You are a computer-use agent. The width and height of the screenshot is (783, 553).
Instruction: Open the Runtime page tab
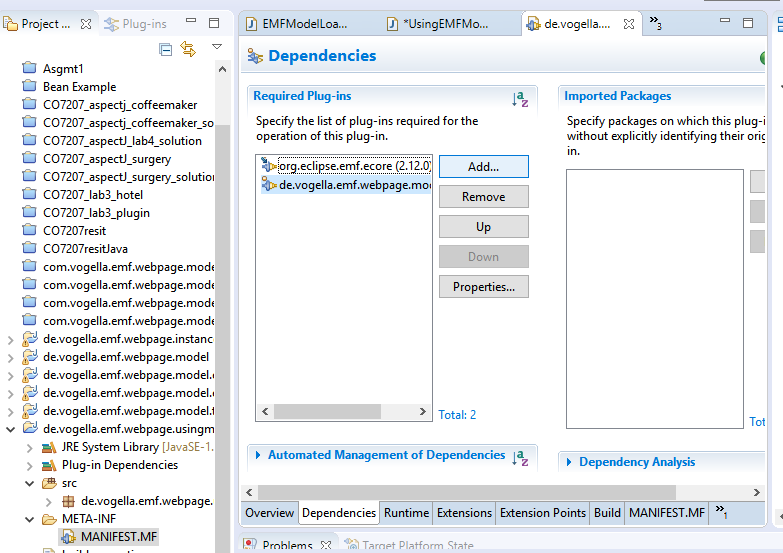406,513
